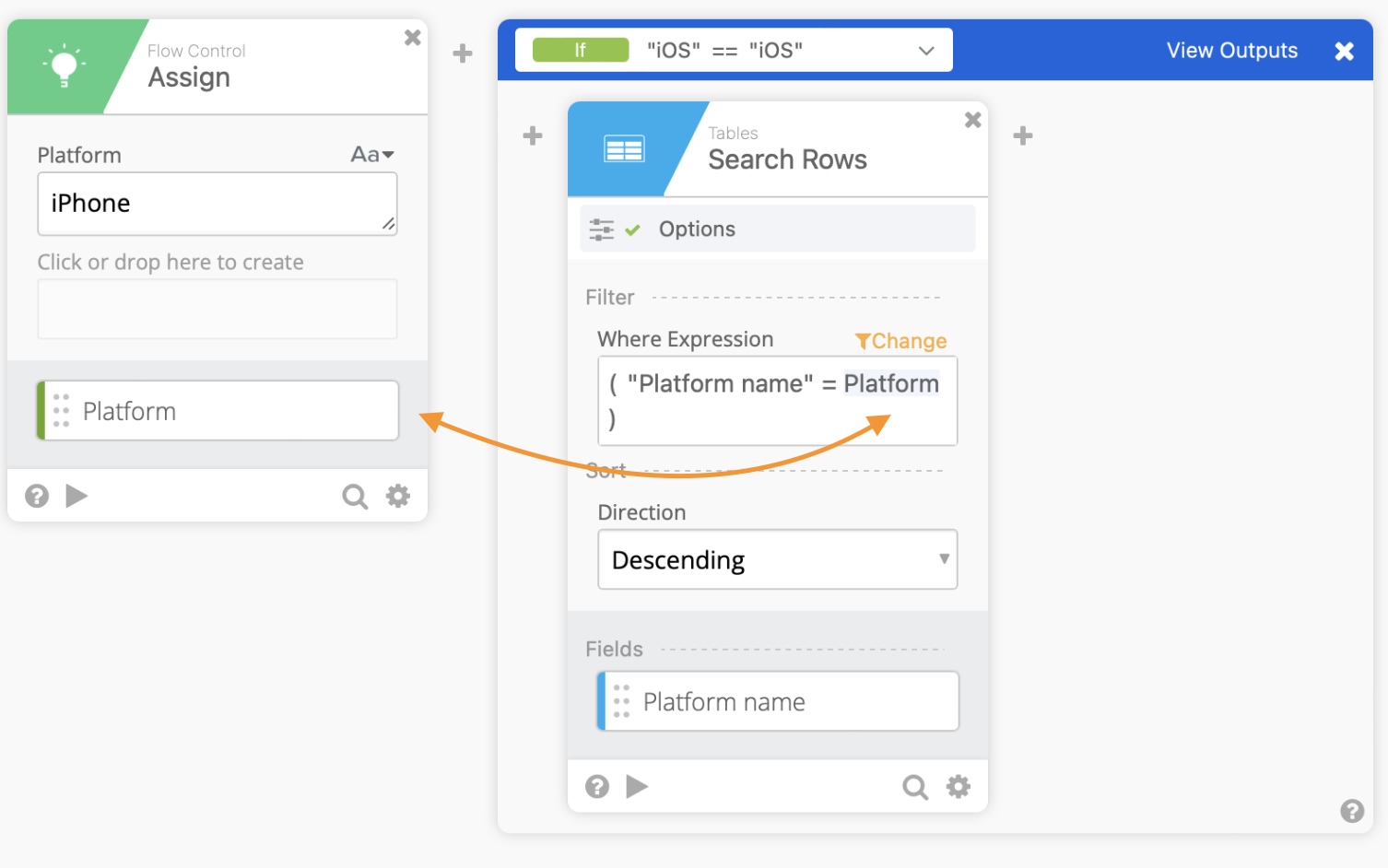Click magnifier icon on Search Rows card
This screenshot has width=1388, height=868.
tap(914, 787)
